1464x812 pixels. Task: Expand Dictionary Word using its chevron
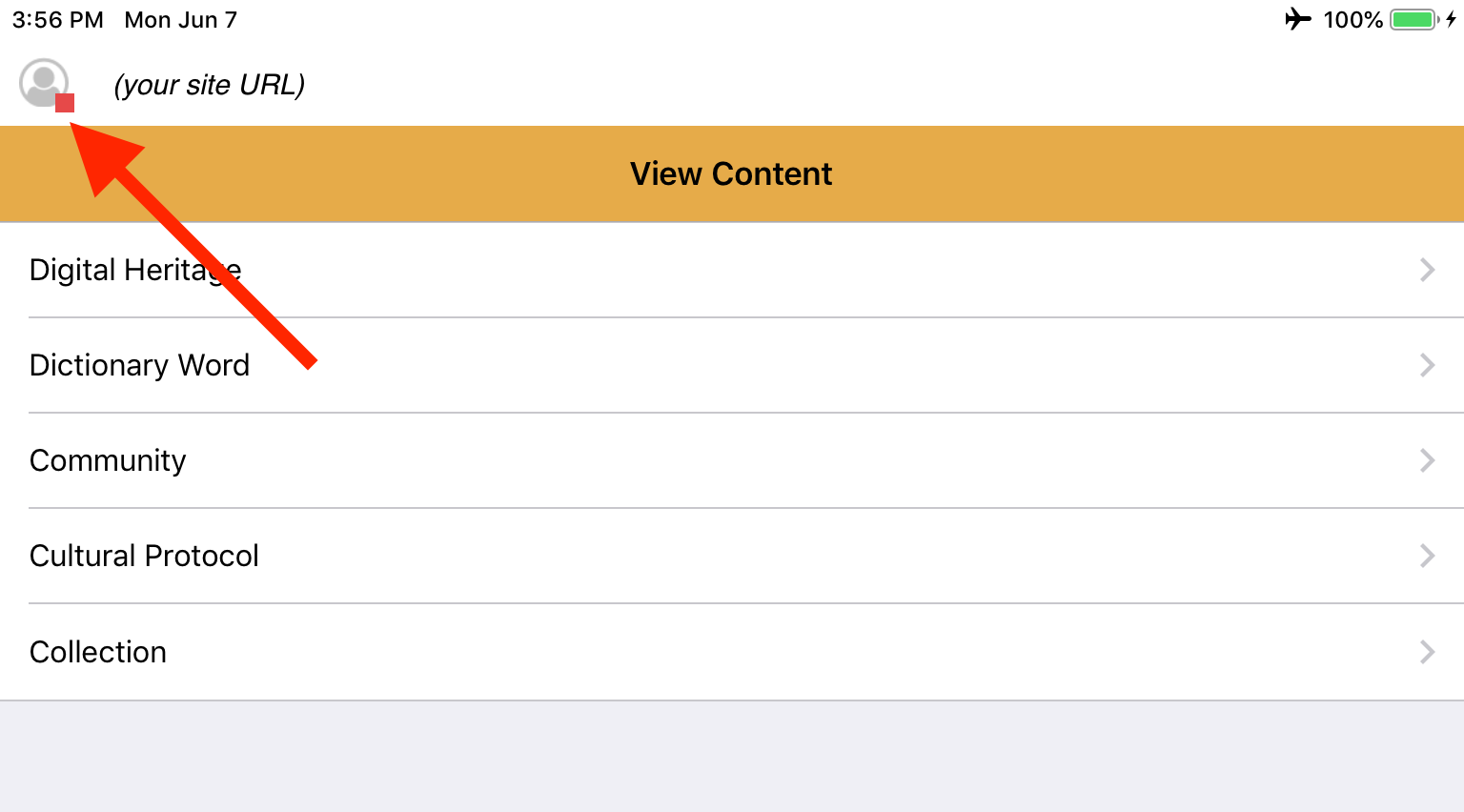tap(1427, 365)
